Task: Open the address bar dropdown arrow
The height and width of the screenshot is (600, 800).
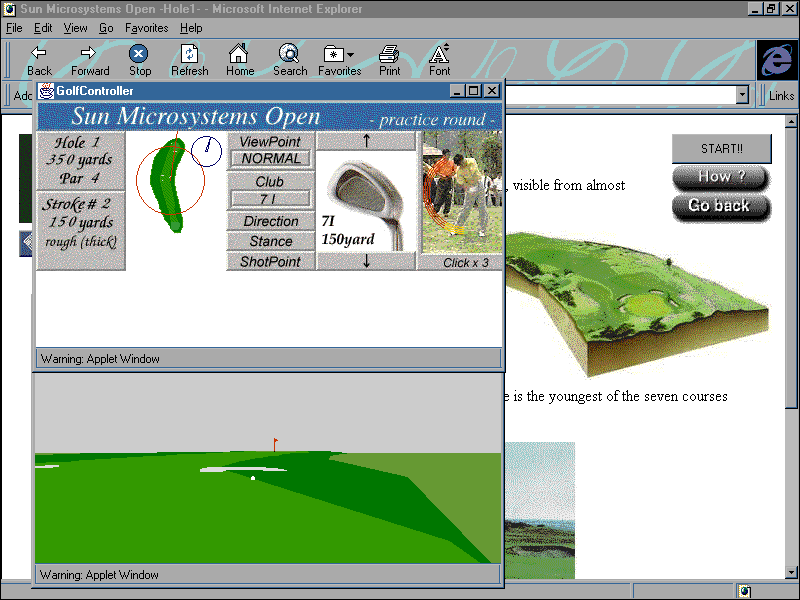Action: tap(743, 95)
